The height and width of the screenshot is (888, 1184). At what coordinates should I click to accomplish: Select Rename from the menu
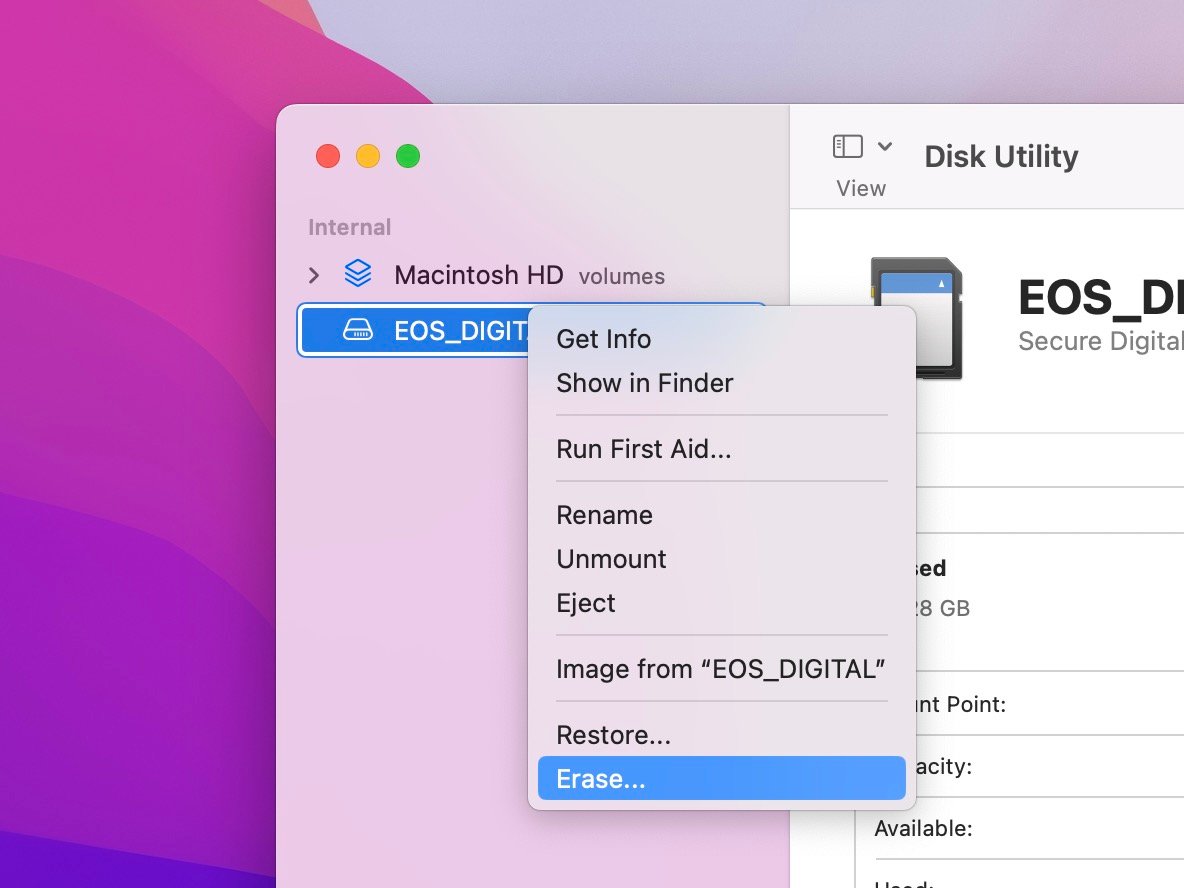[x=604, y=515]
